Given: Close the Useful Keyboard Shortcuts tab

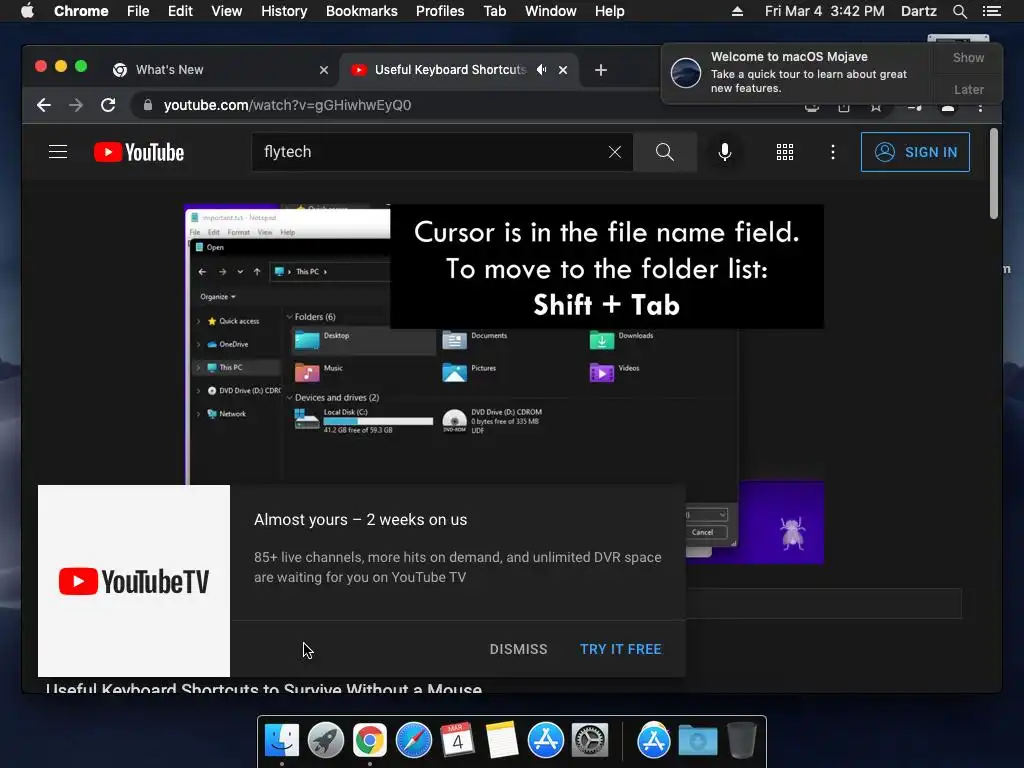Looking at the screenshot, I should [563, 70].
